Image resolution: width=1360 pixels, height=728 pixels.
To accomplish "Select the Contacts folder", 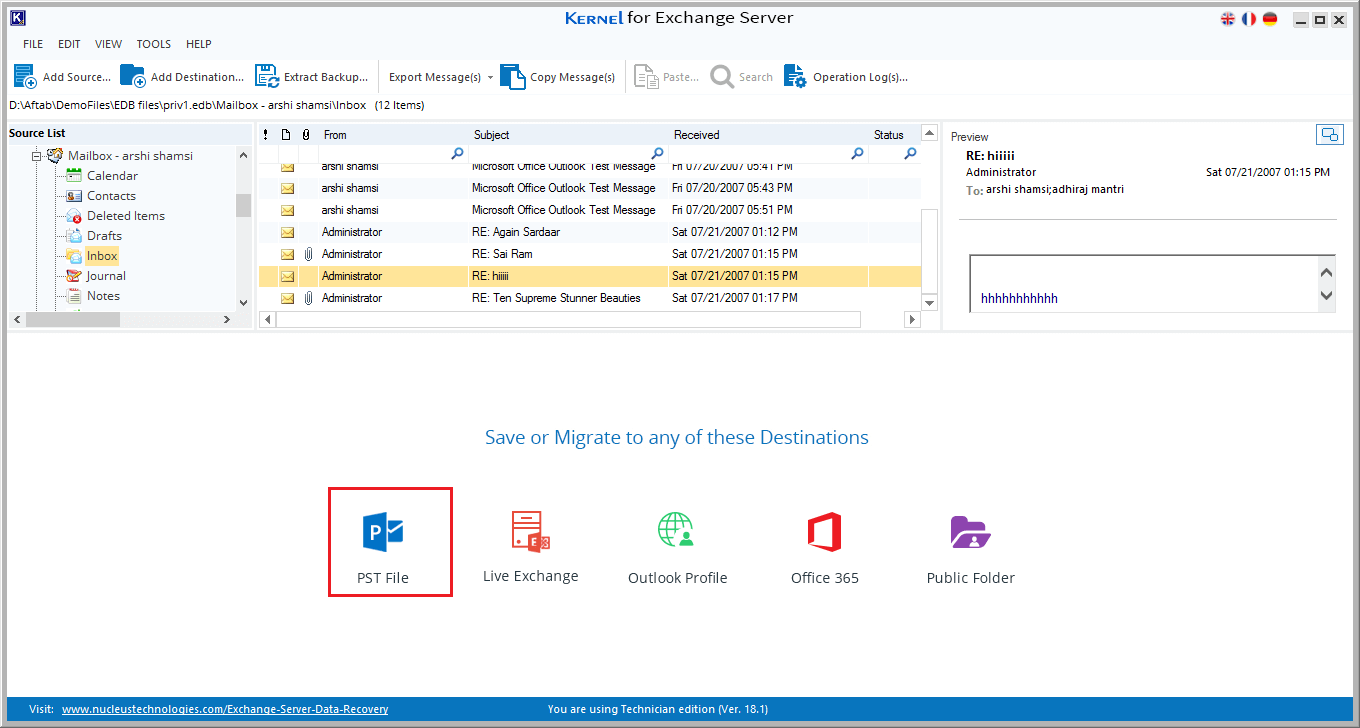I will pyautogui.click(x=111, y=196).
